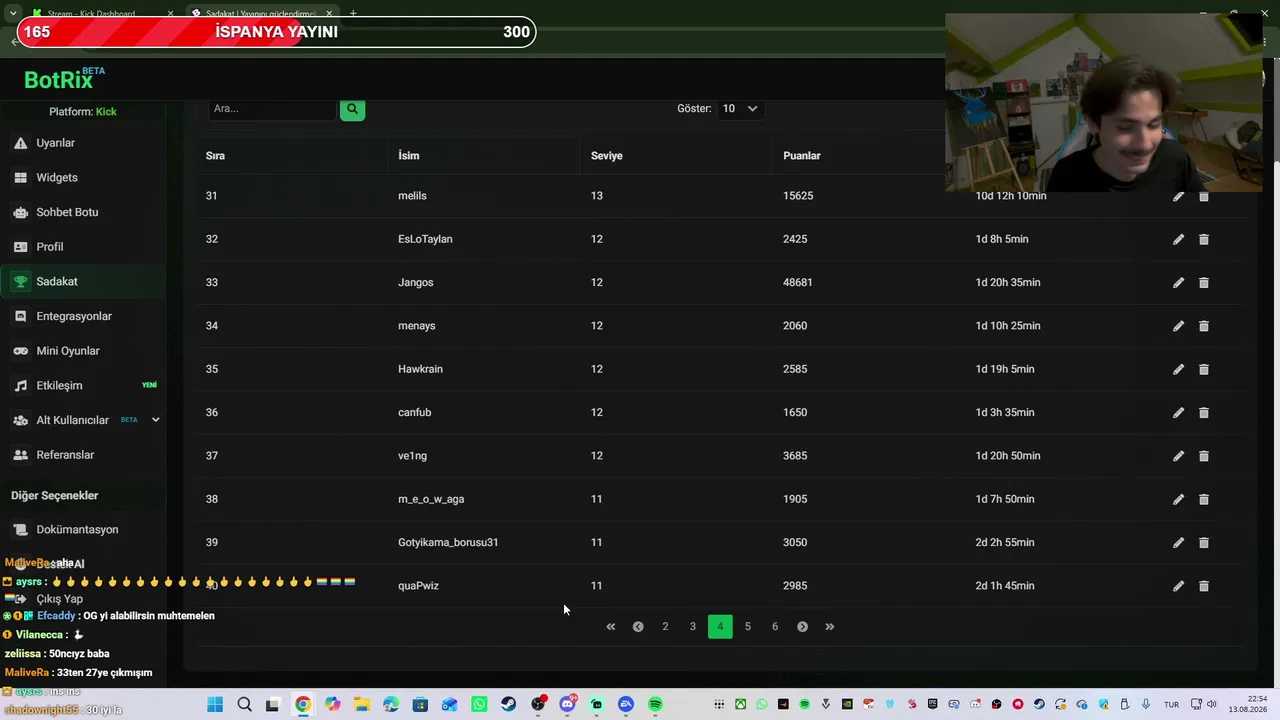Open Spotify from the taskbar

point(655,705)
